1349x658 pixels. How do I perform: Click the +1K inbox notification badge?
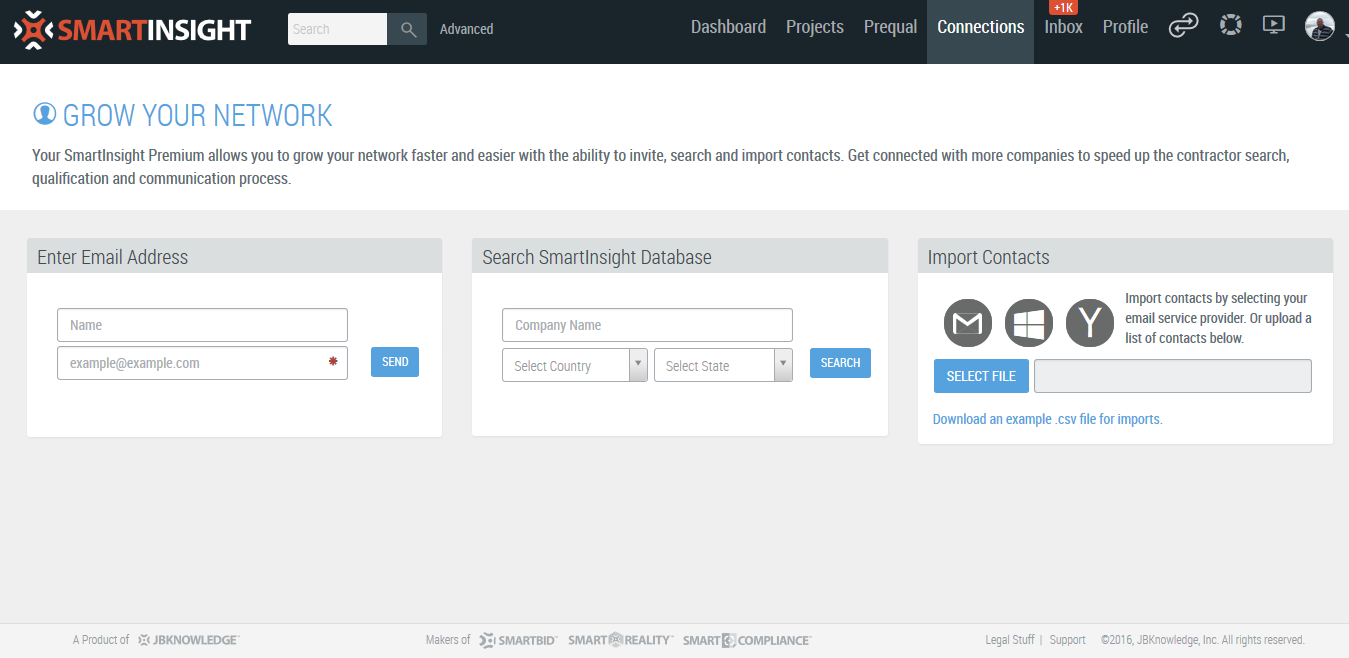[x=1064, y=7]
